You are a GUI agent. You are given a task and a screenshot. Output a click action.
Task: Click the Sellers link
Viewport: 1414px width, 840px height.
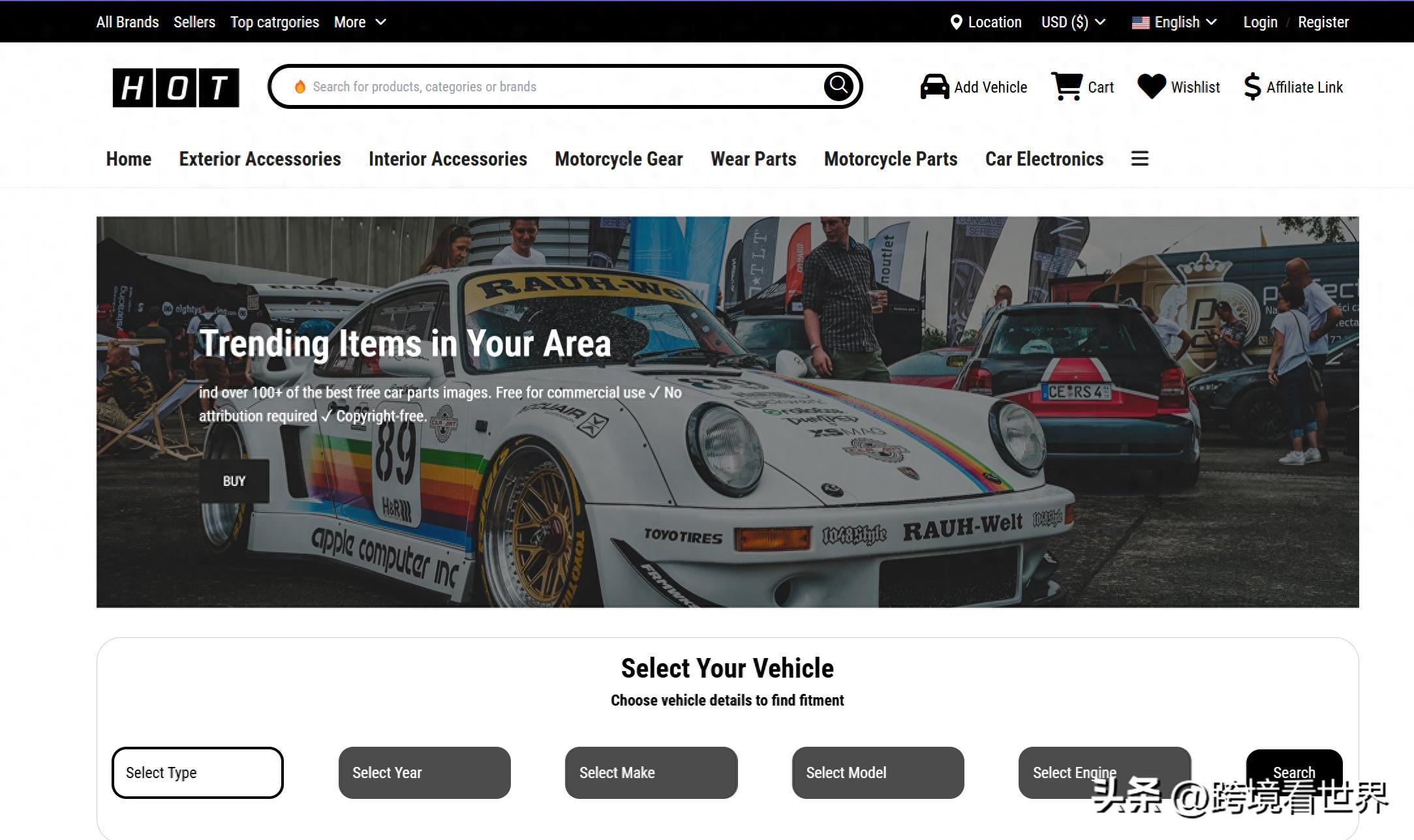tap(194, 22)
